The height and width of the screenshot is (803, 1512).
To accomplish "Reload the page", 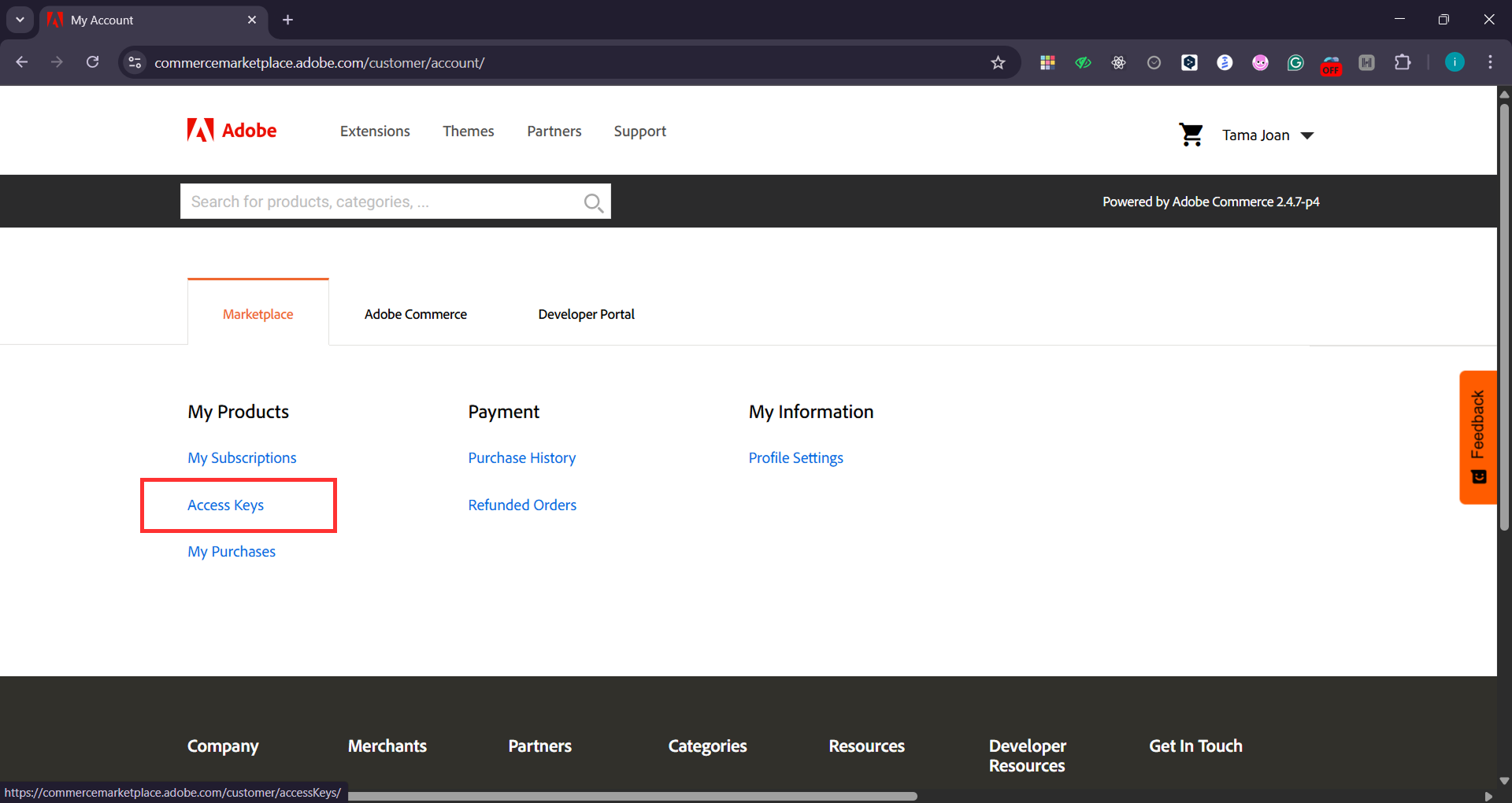I will (x=93, y=62).
